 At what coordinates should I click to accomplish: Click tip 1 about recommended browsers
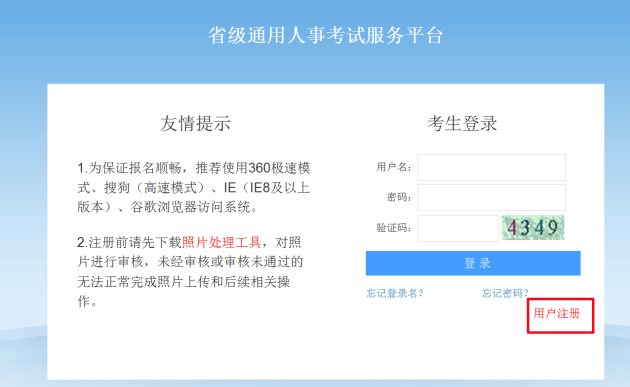[194, 187]
